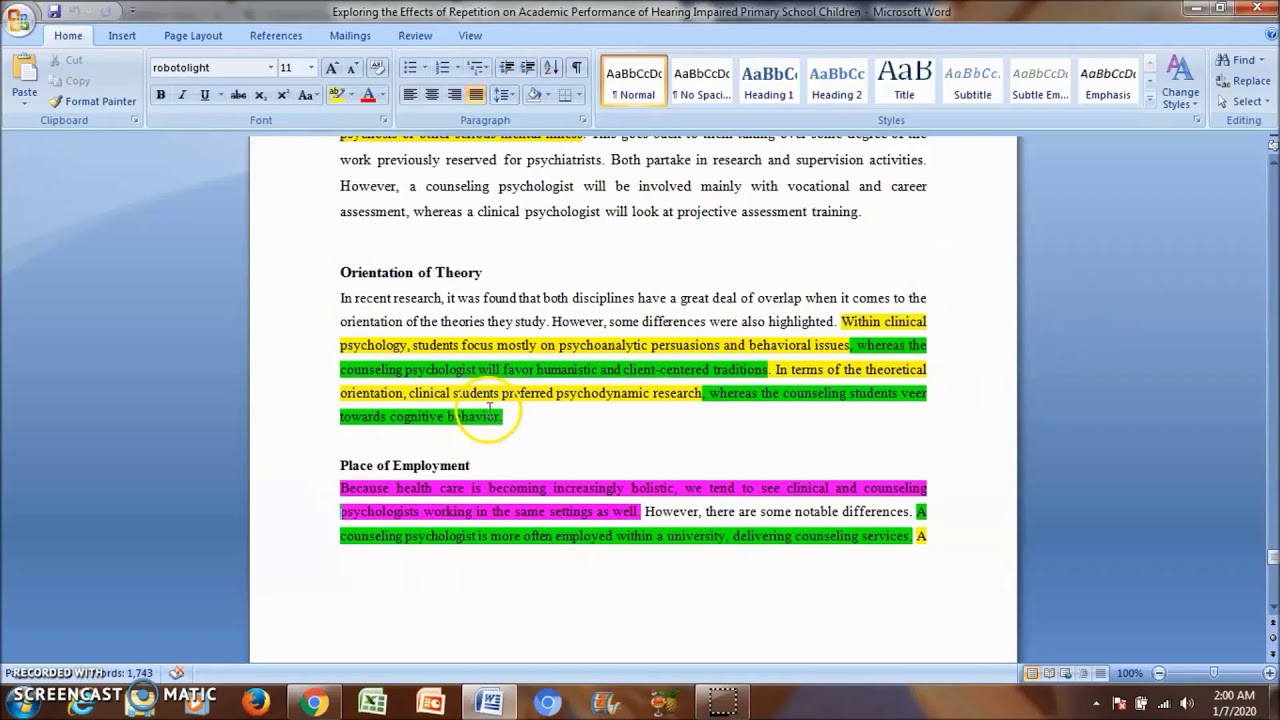Apply the No Spacing style

(701, 82)
